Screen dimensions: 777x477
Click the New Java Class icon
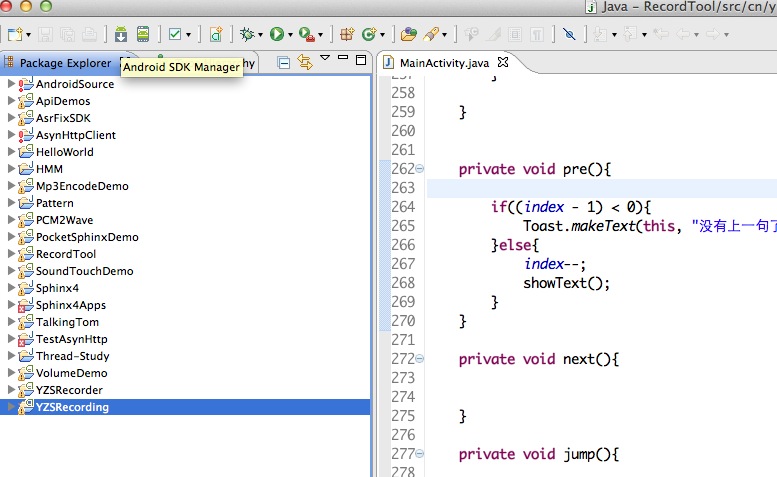tap(369, 34)
